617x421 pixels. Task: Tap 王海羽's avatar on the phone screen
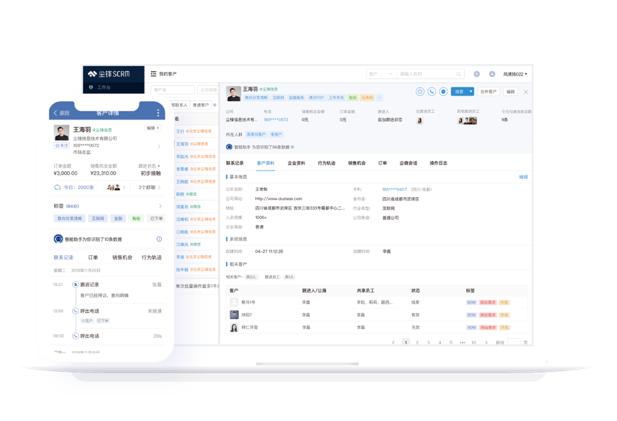pyautogui.click(x=61, y=133)
